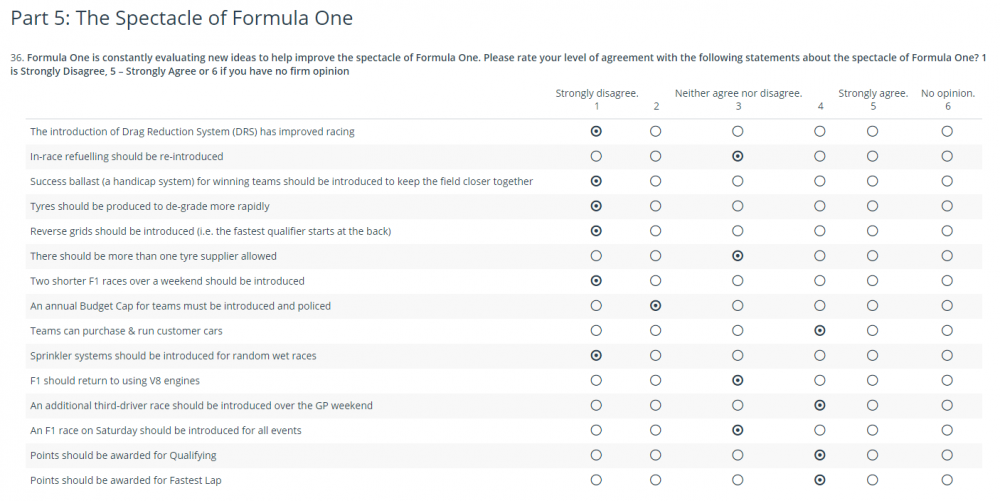Screen dimensions: 1000x501
Task: Pick Strongly agree for third-driver race row
Action: tap(873, 405)
